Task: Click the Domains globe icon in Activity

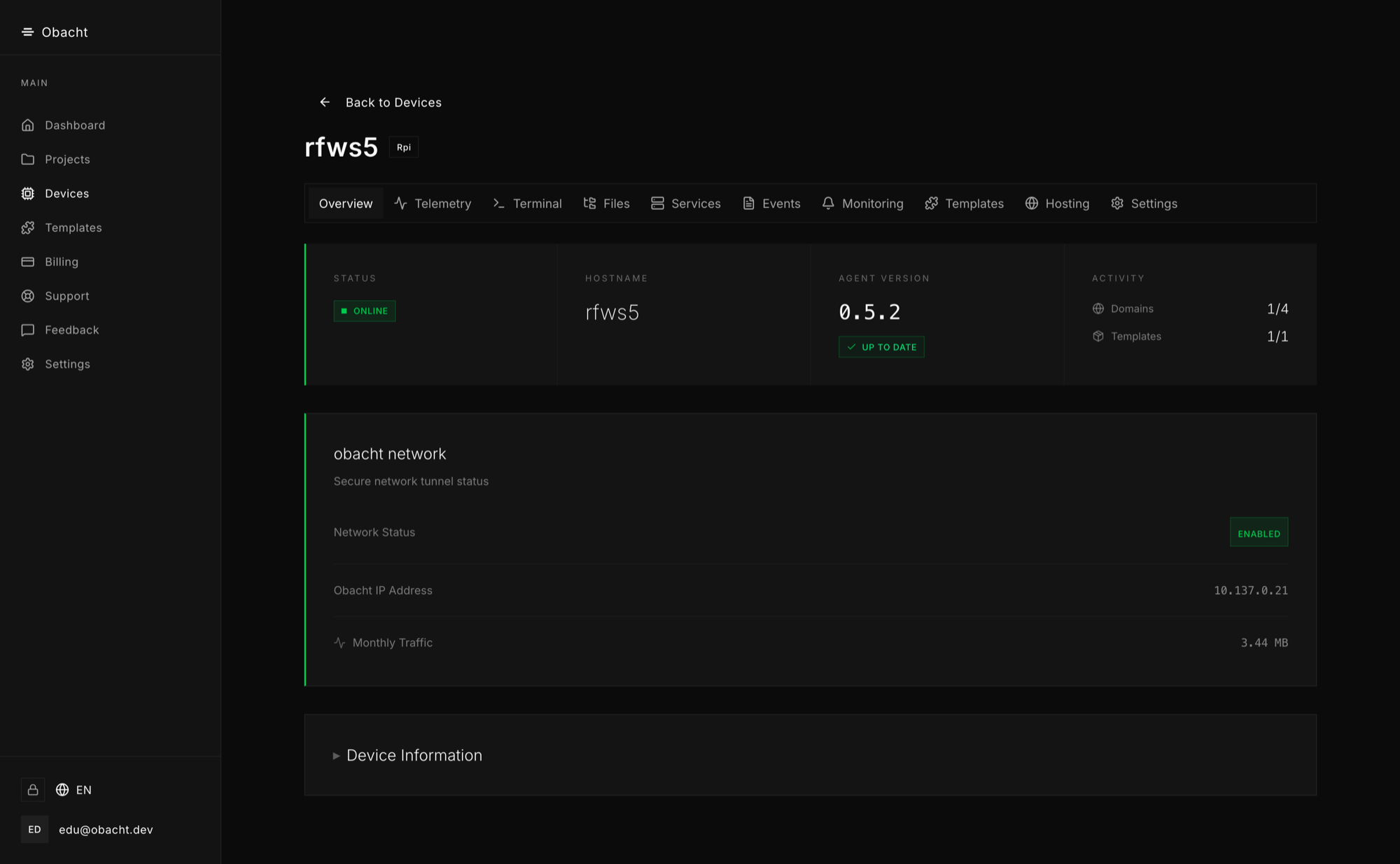Action: (1098, 309)
